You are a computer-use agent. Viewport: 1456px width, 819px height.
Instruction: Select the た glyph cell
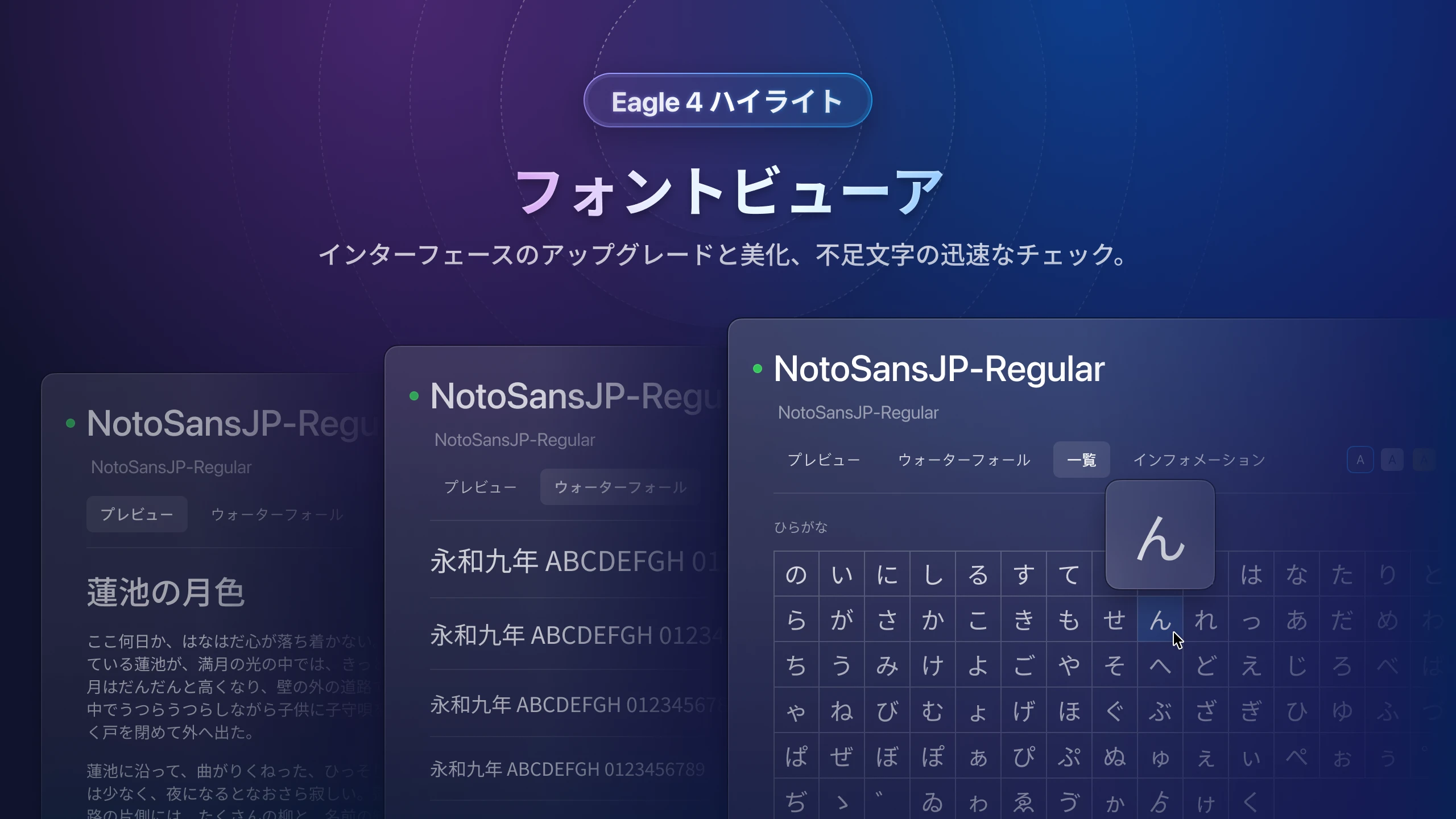(1342, 574)
